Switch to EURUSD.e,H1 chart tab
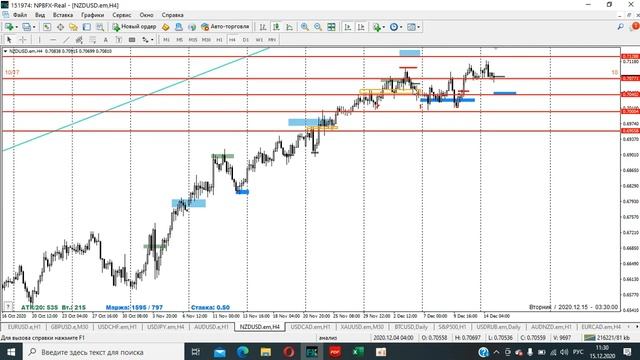Image resolution: width=640 pixels, height=360 pixels. 24,327
